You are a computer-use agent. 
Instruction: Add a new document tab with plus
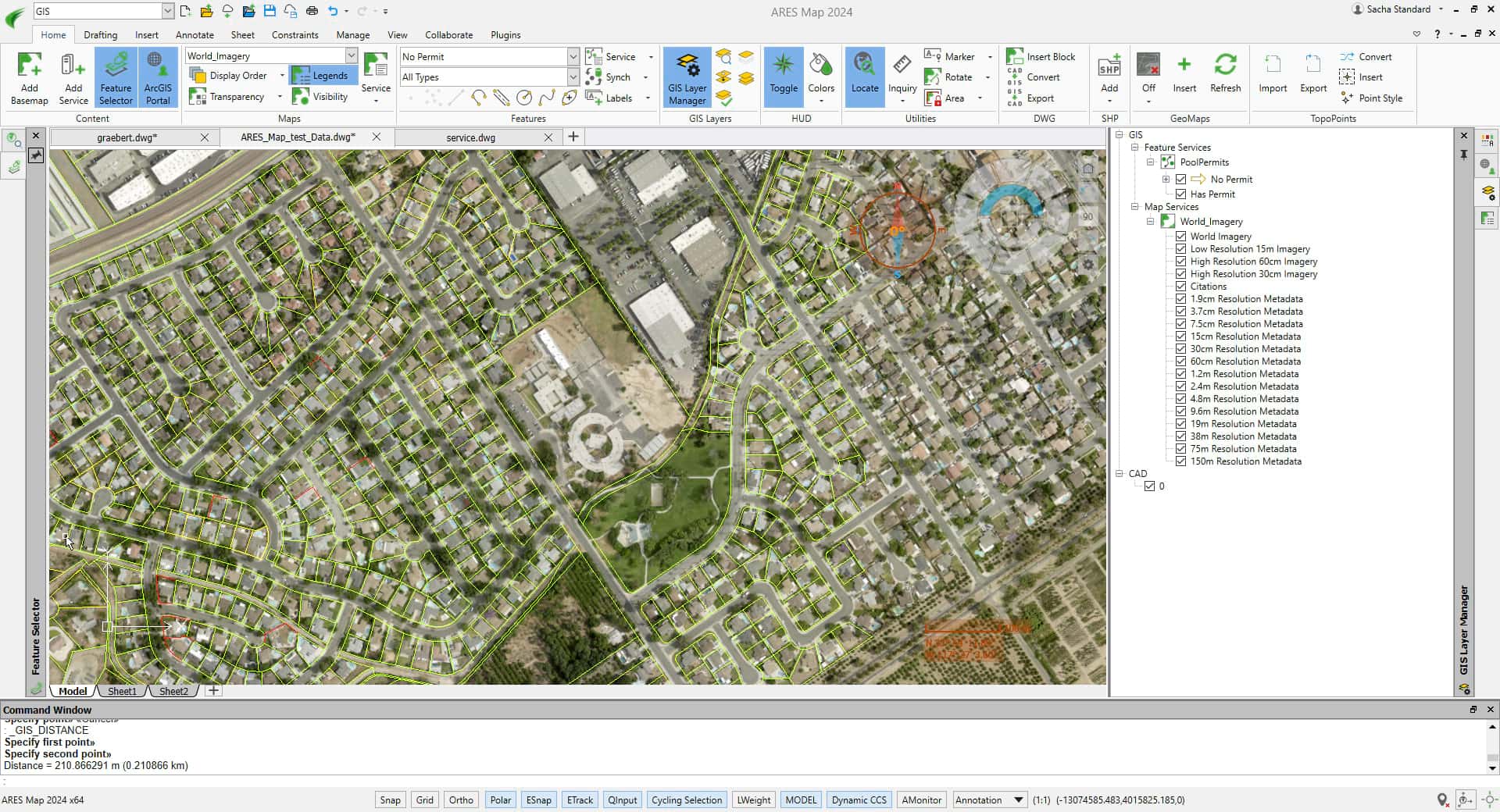573,137
